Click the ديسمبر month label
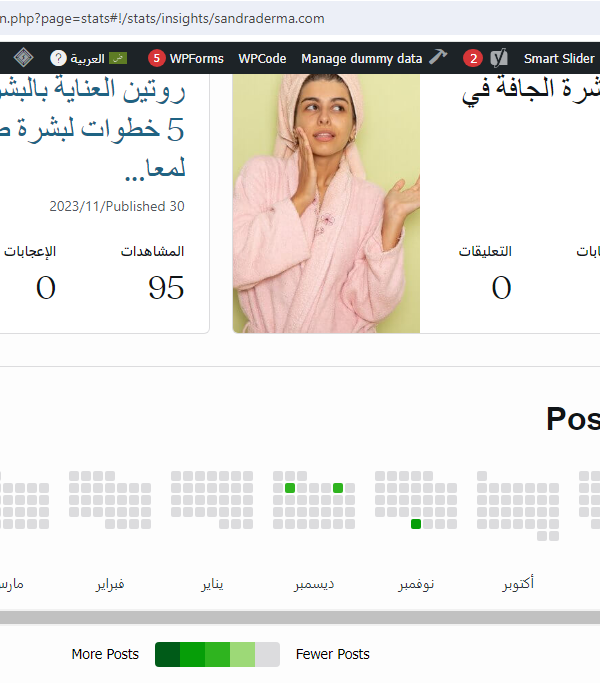 point(314,584)
